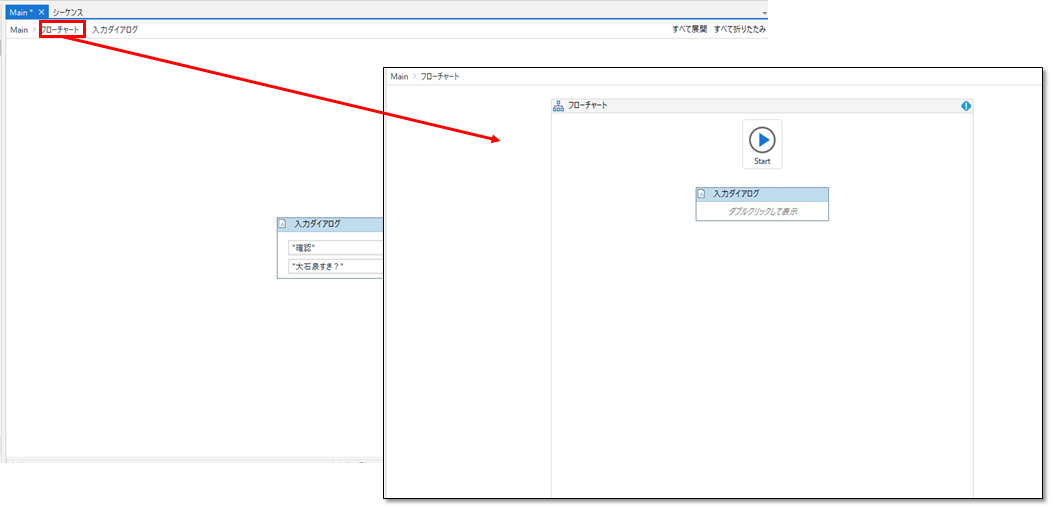The image size is (1052, 508).
Task: Click the 入力ダイアログ node icon in the flowchart
Action: pos(702,194)
